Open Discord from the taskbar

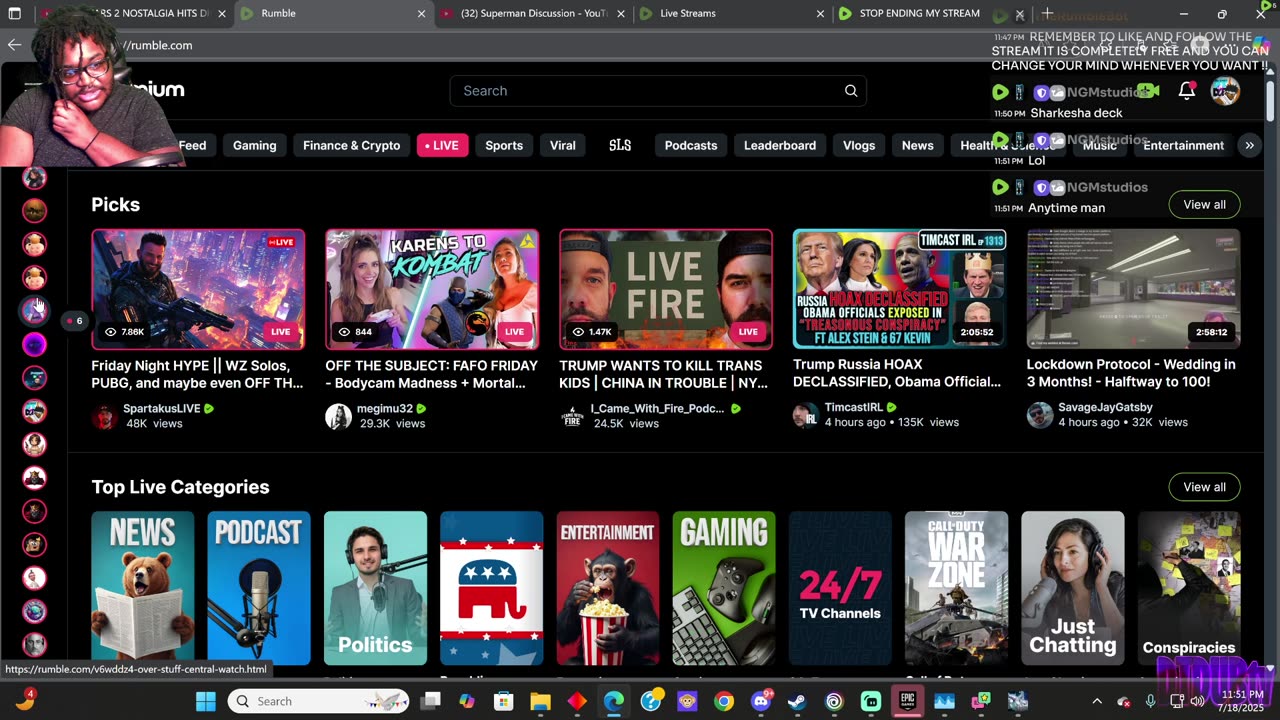point(761,701)
